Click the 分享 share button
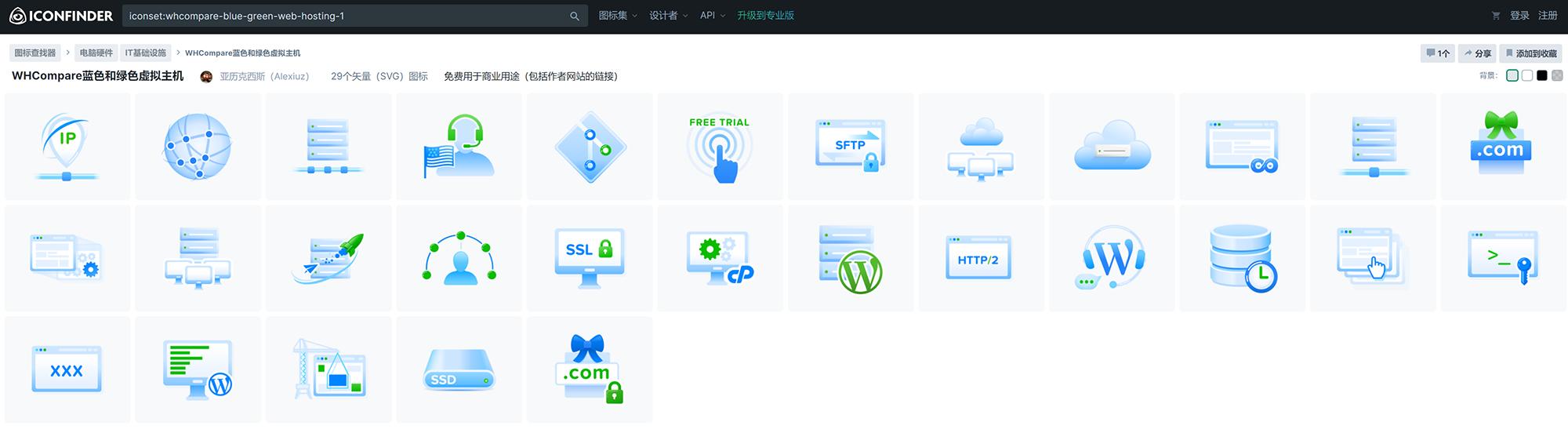Image resolution: width=1568 pixels, height=433 pixels. [x=1477, y=53]
